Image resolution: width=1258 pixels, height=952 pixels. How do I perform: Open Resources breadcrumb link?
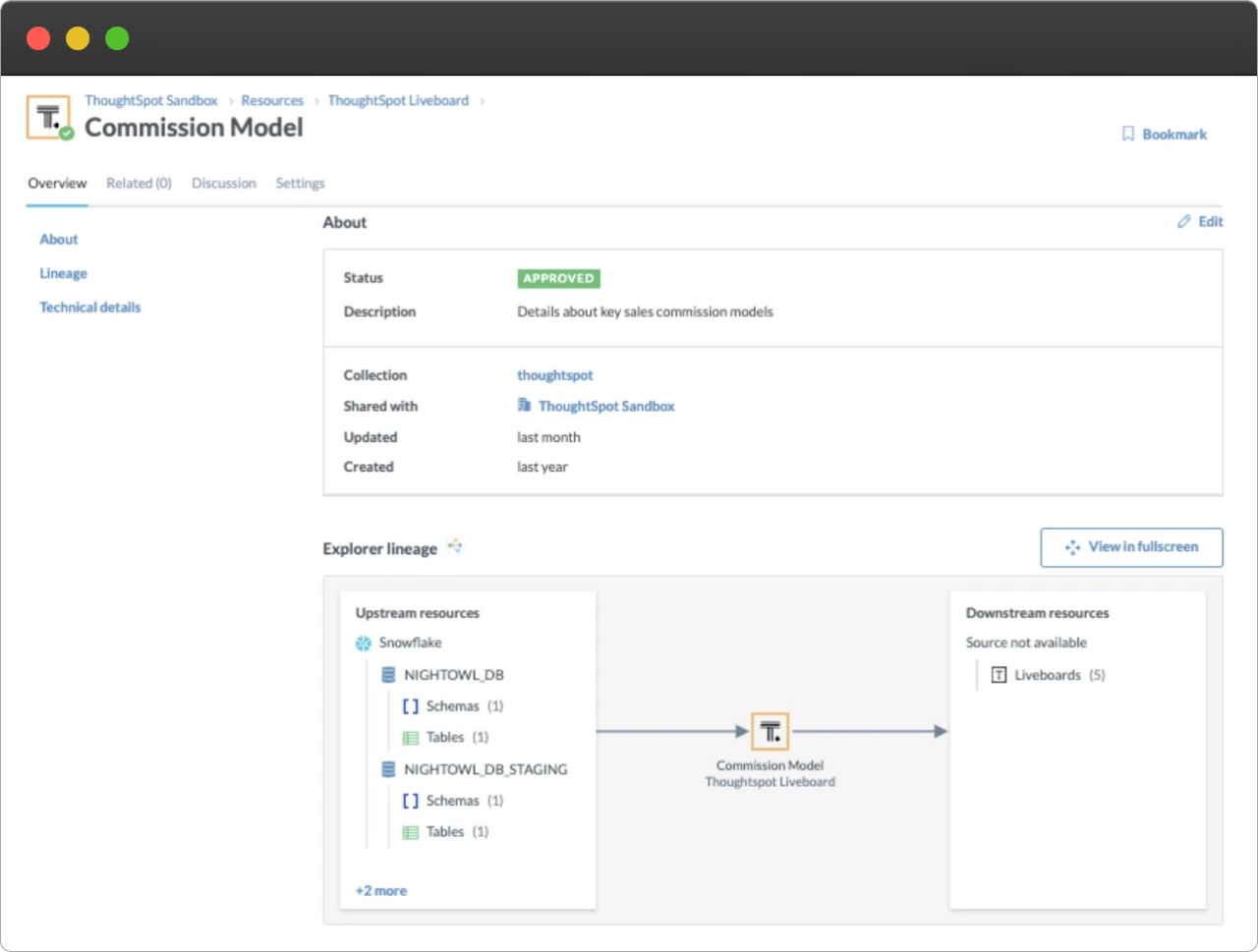click(272, 101)
